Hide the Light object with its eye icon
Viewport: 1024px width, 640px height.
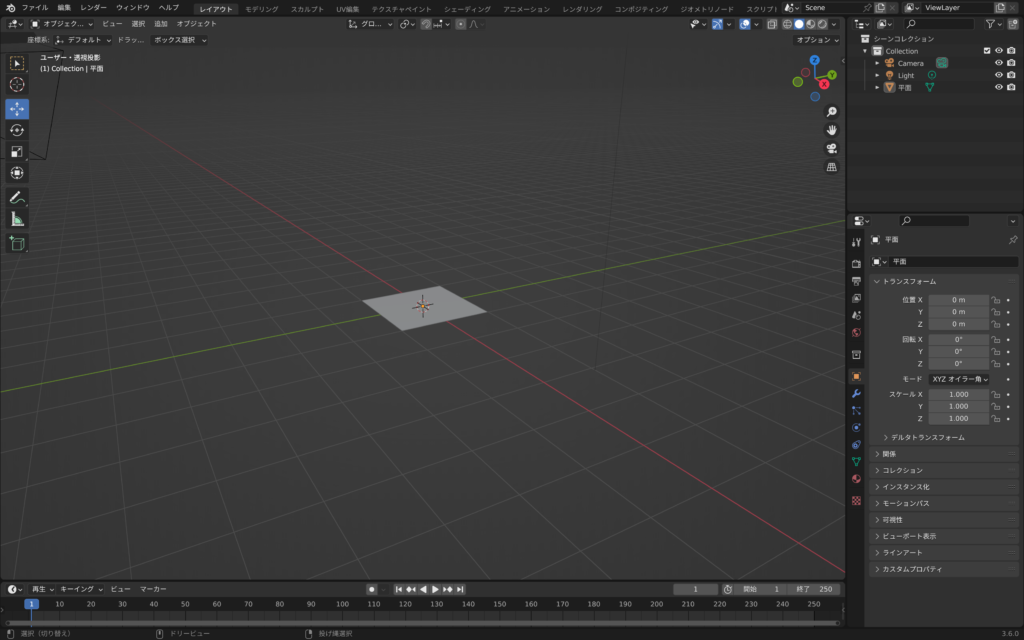coord(999,75)
